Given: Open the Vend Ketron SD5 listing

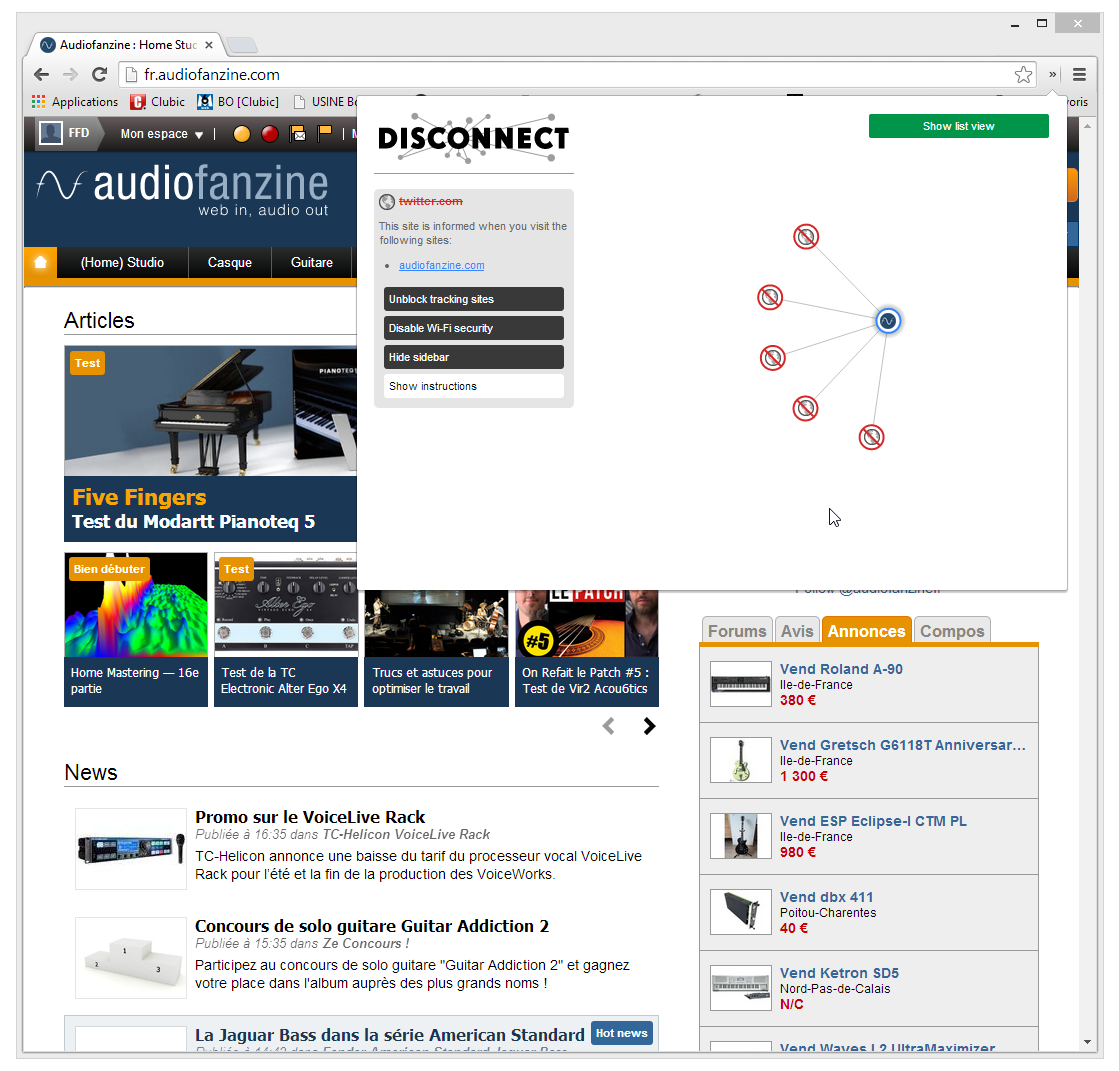Looking at the screenshot, I should 839,973.
